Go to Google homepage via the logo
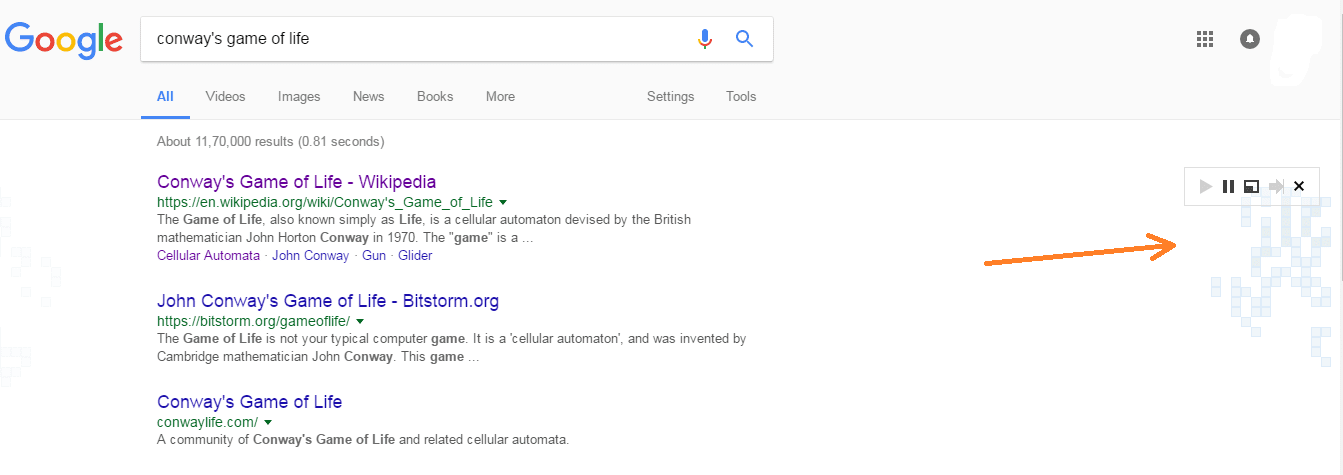The width and height of the screenshot is (1343, 475). point(64,40)
